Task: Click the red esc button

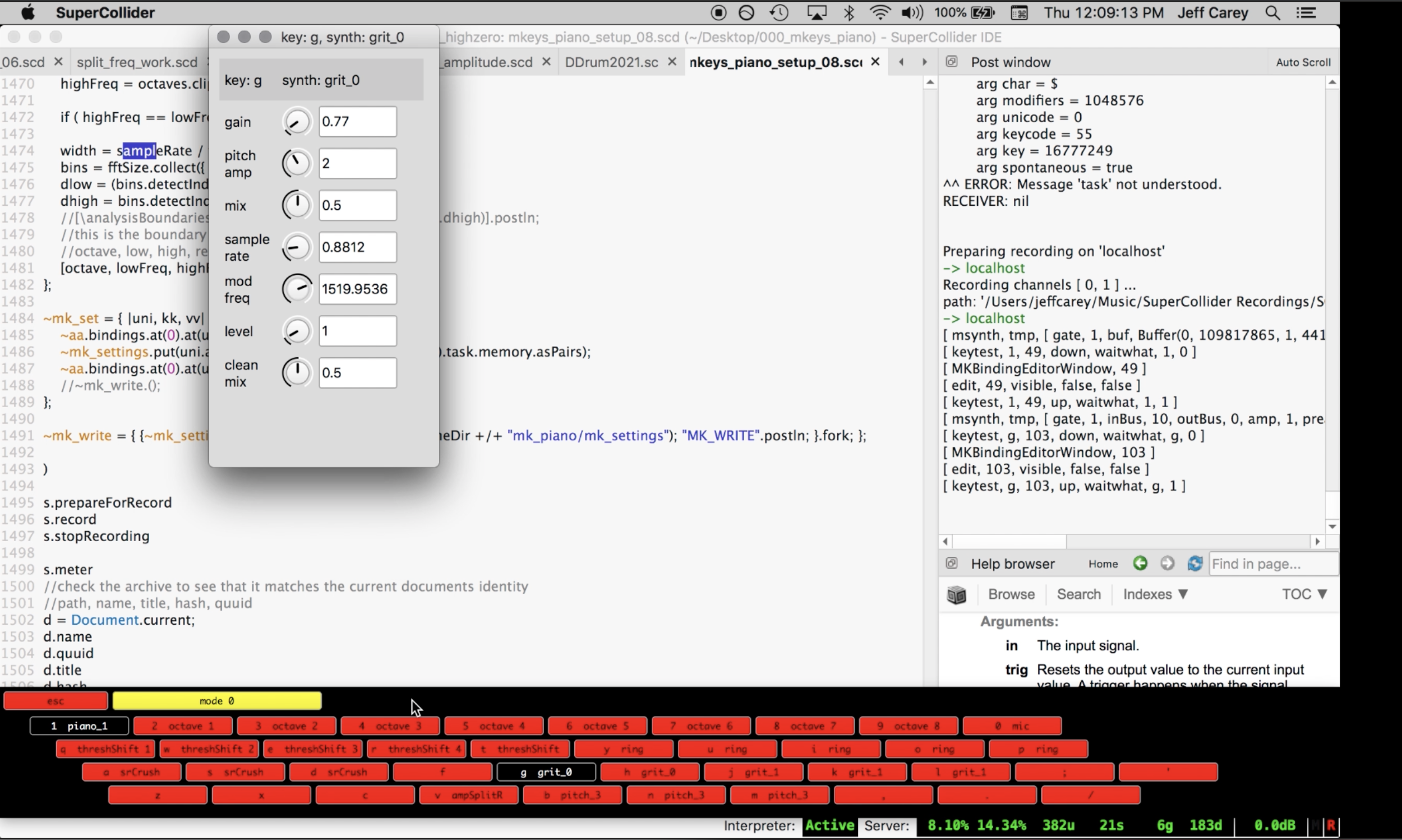Action: point(56,701)
